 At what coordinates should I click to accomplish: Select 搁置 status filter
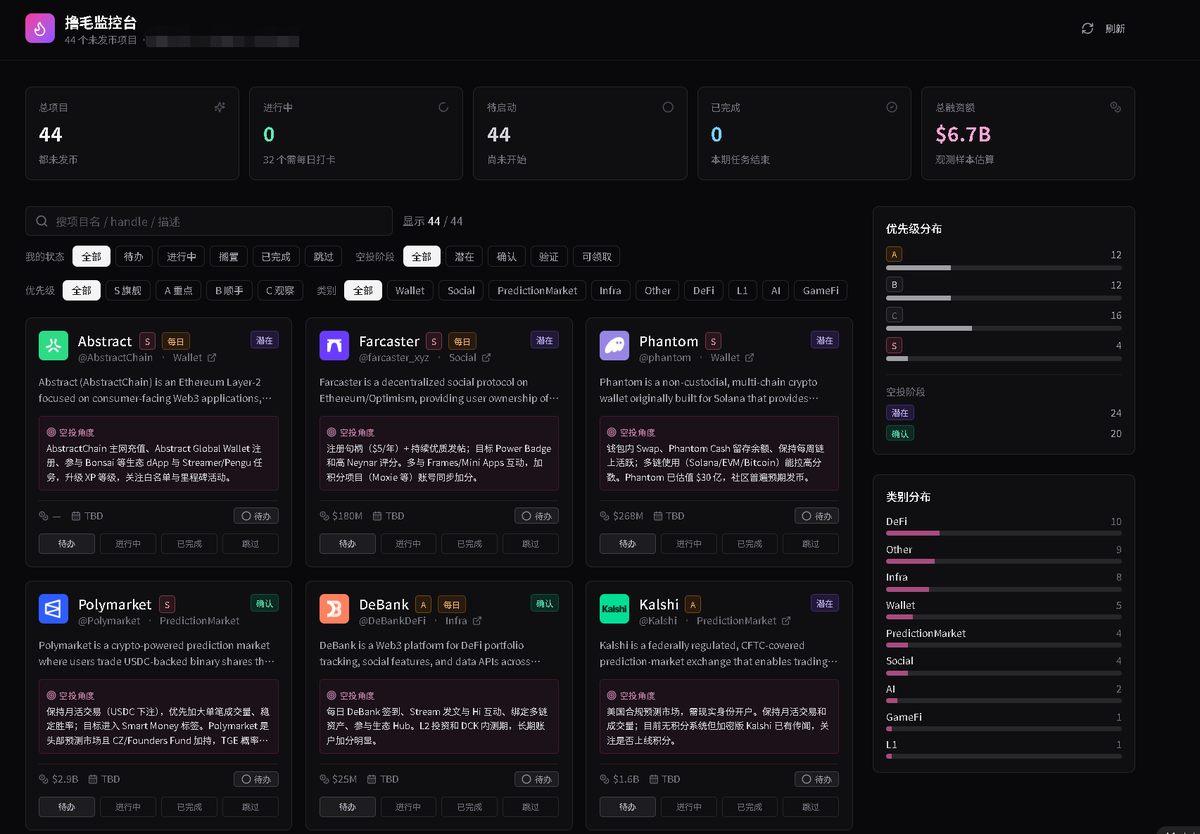tap(229, 257)
